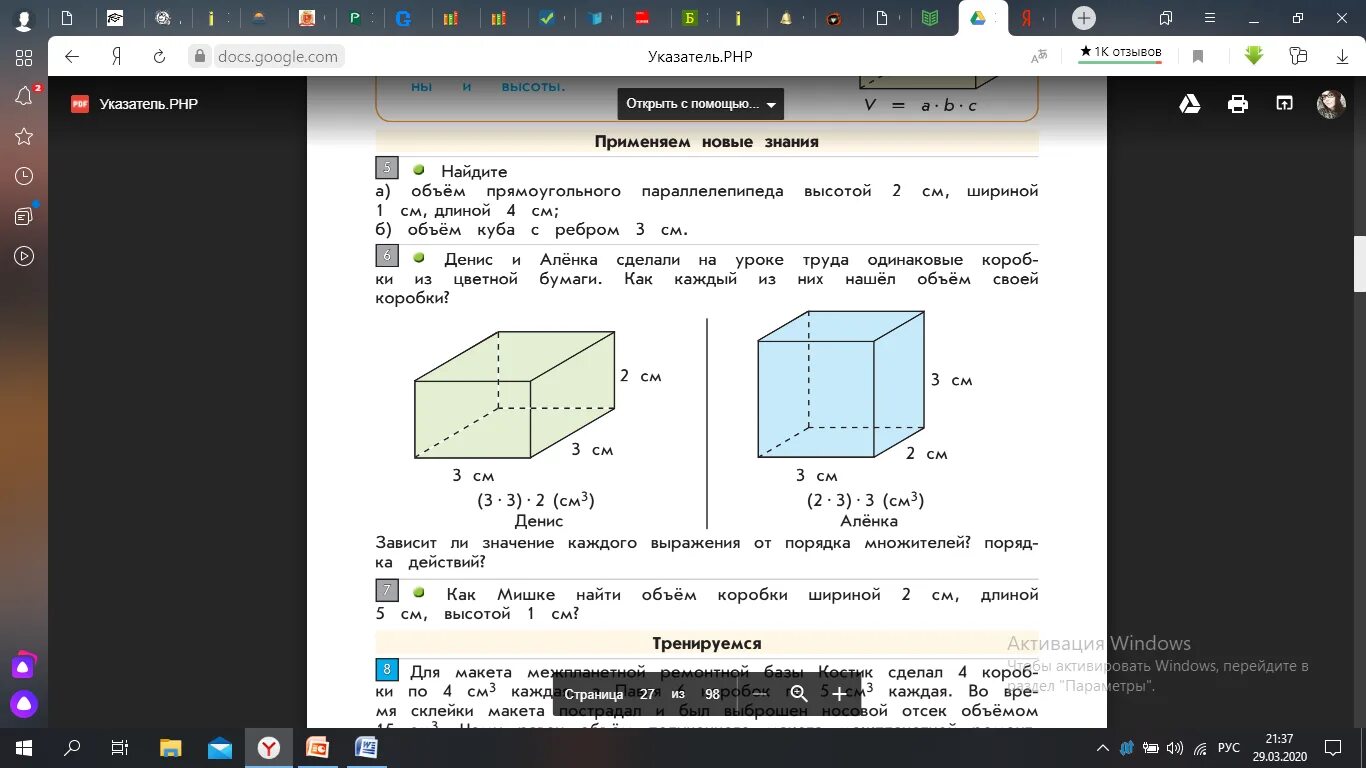Viewport: 1366px width, 768px height.
Task: Switch to the tab with blue checkmark icon
Action: [546, 18]
